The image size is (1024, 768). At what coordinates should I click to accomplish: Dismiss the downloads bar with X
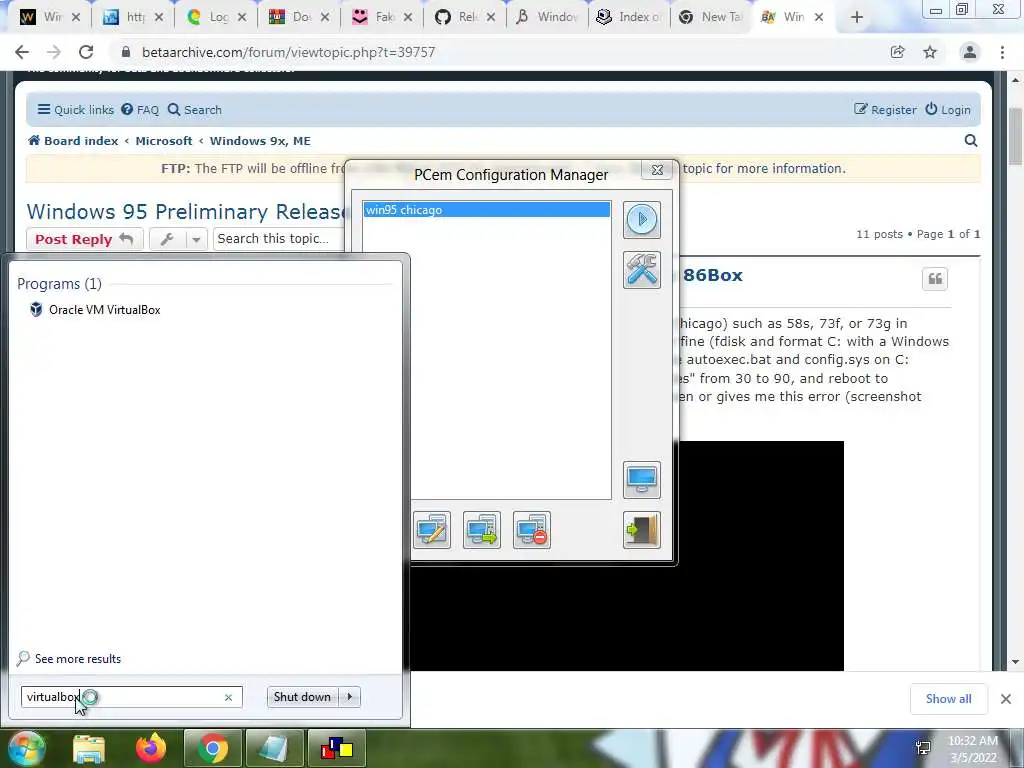point(1006,699)
